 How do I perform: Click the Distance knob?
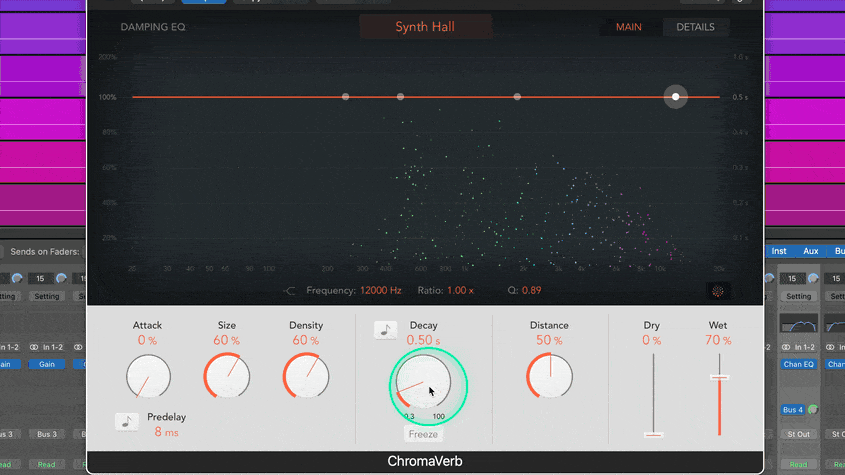pyautogui.click(x=549, y=378)
